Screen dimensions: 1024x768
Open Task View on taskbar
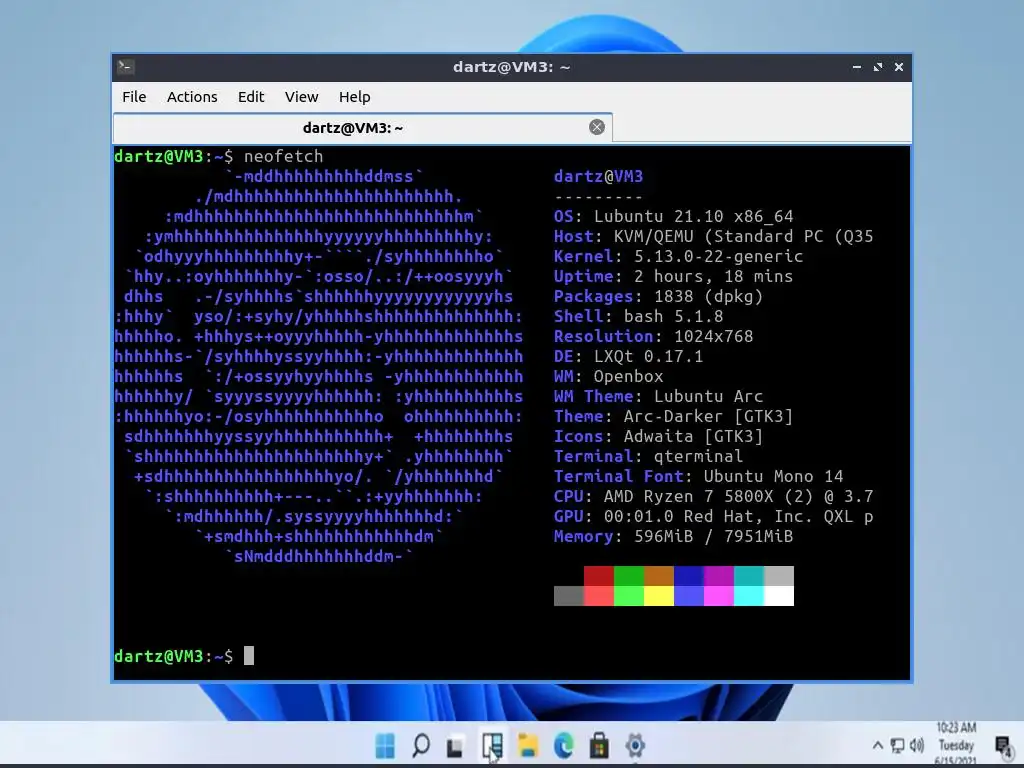tap(455, 746)
